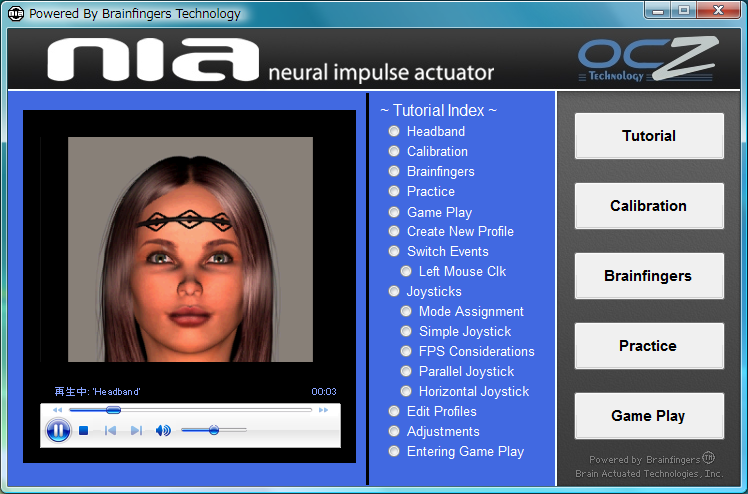Screen dimensions: 748x494
Task: Pause the Headband video playback
Action: click(x=58, y=431)
